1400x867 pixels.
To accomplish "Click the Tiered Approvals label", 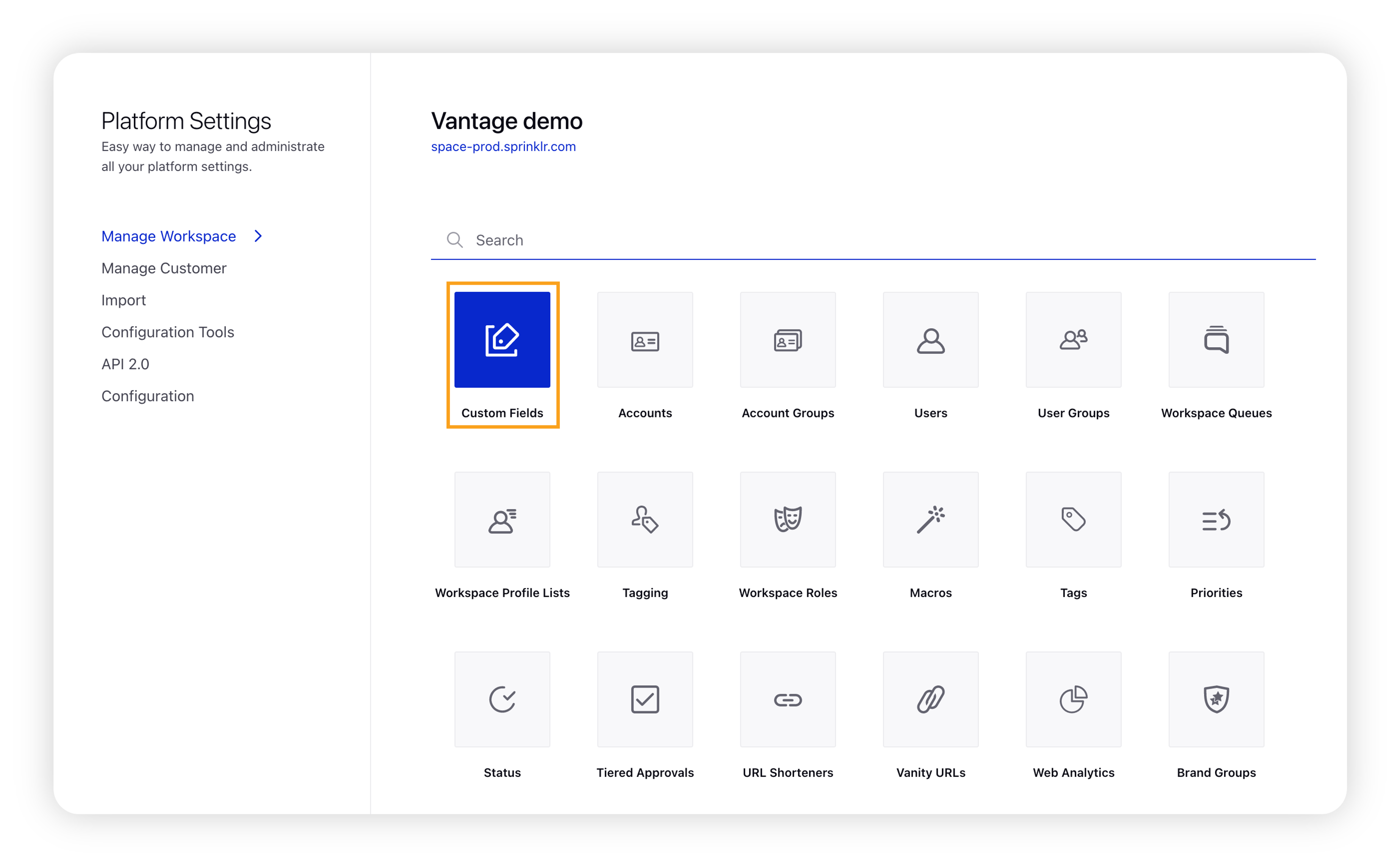I will click(645, 772).
